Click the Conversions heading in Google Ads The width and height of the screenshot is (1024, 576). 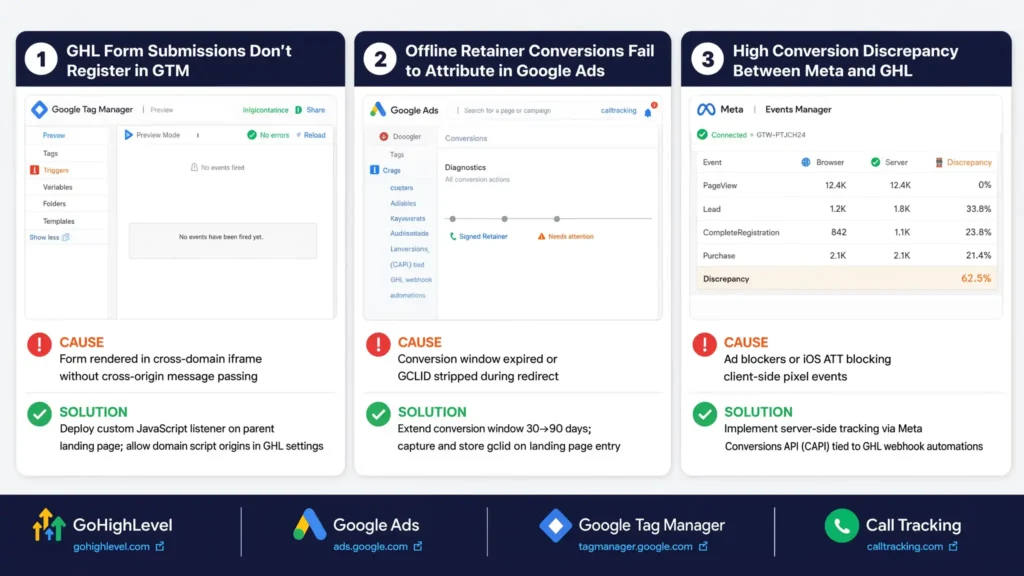pos(466,138)
